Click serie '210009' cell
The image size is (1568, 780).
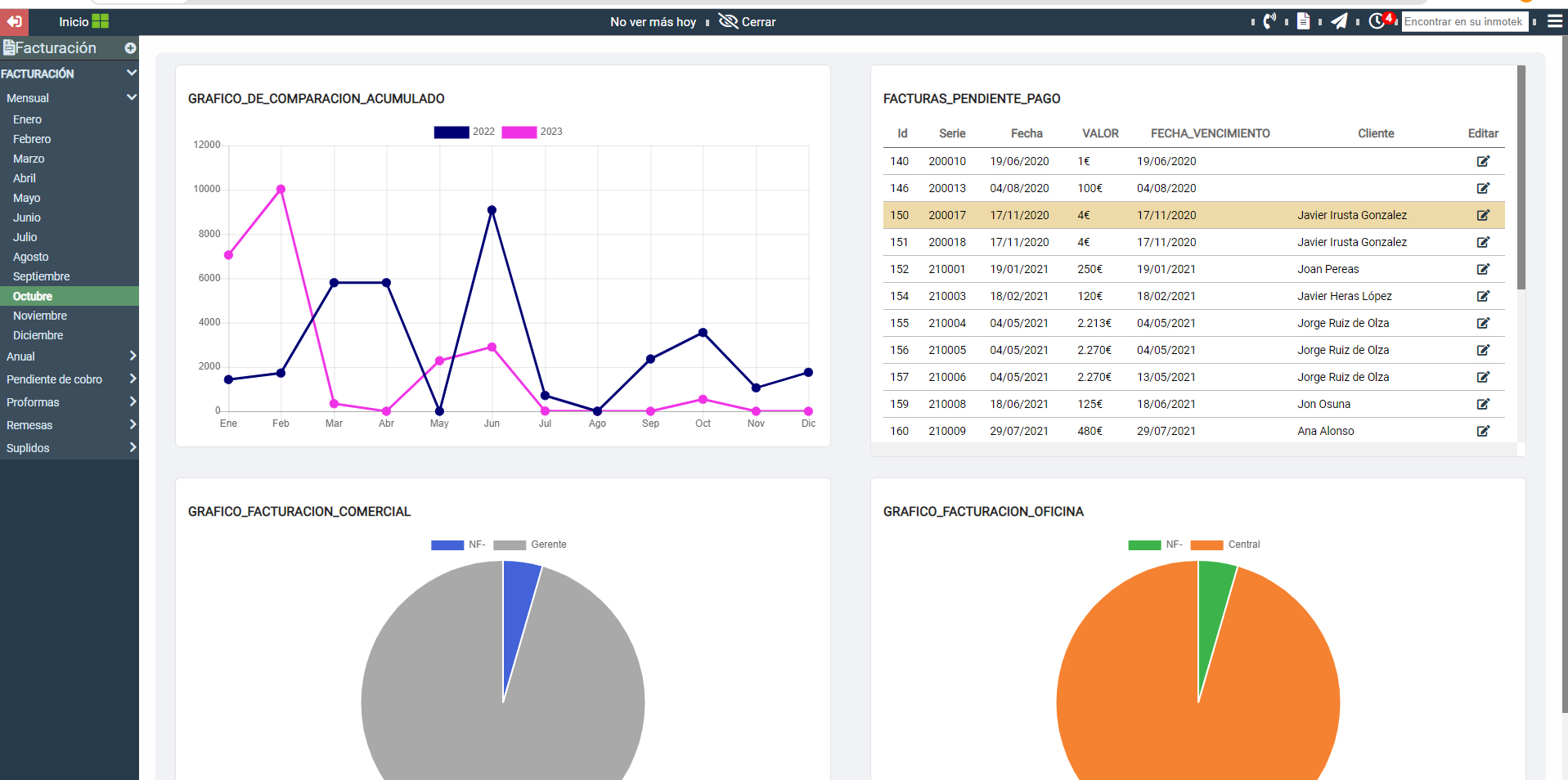(x=947, y=431)
